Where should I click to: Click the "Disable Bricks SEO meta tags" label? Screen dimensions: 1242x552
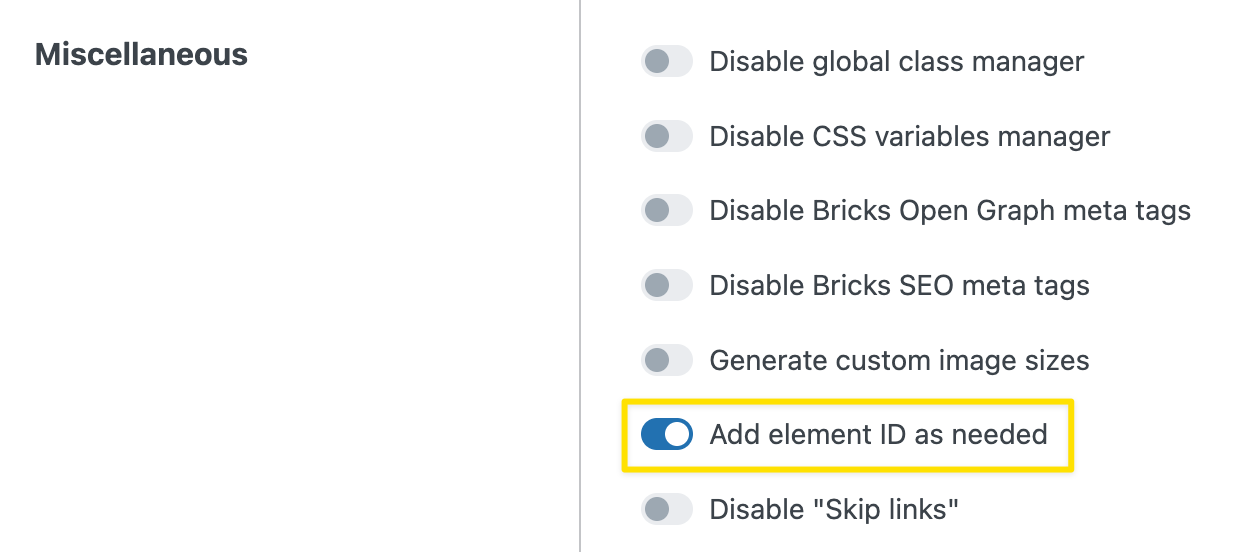point(899,286)
